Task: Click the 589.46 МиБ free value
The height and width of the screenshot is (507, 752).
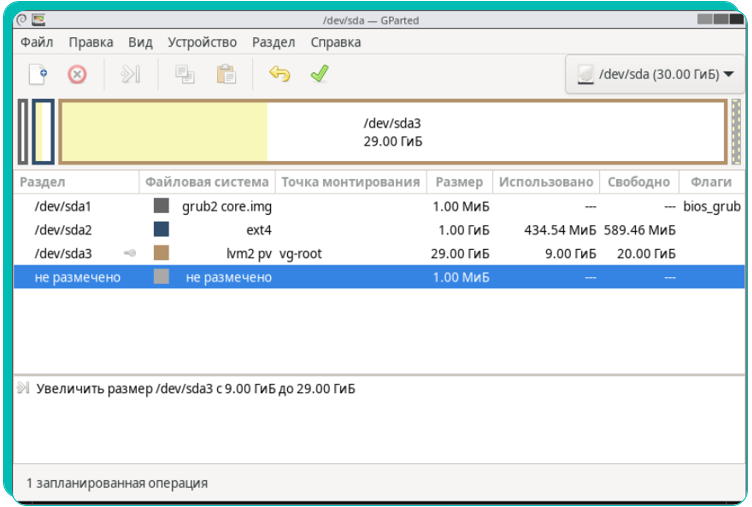Action: point(640,230)
